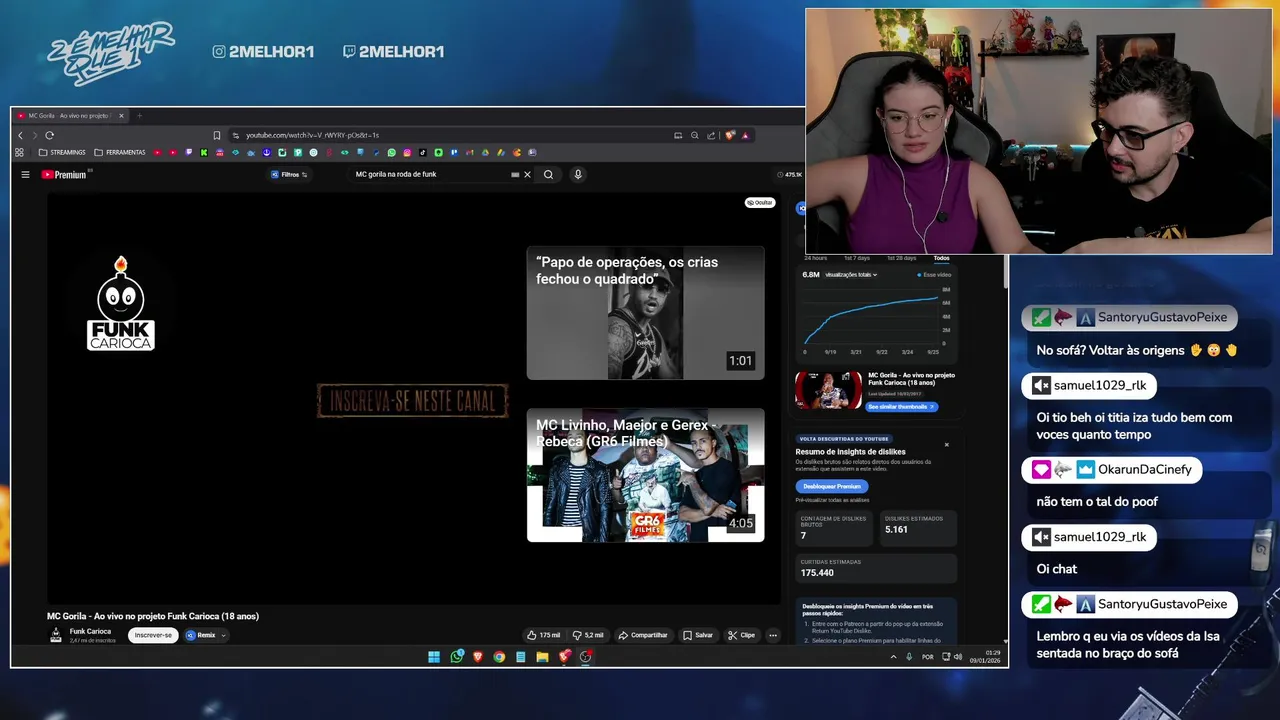This screenshot has width=1280, height=720.
Task: Open File Explorer from the taskbar
Action: tap(542, 657)
